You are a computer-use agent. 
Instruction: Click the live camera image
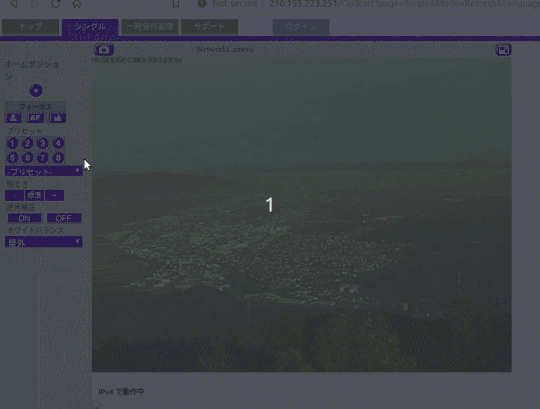pos(302,215)
